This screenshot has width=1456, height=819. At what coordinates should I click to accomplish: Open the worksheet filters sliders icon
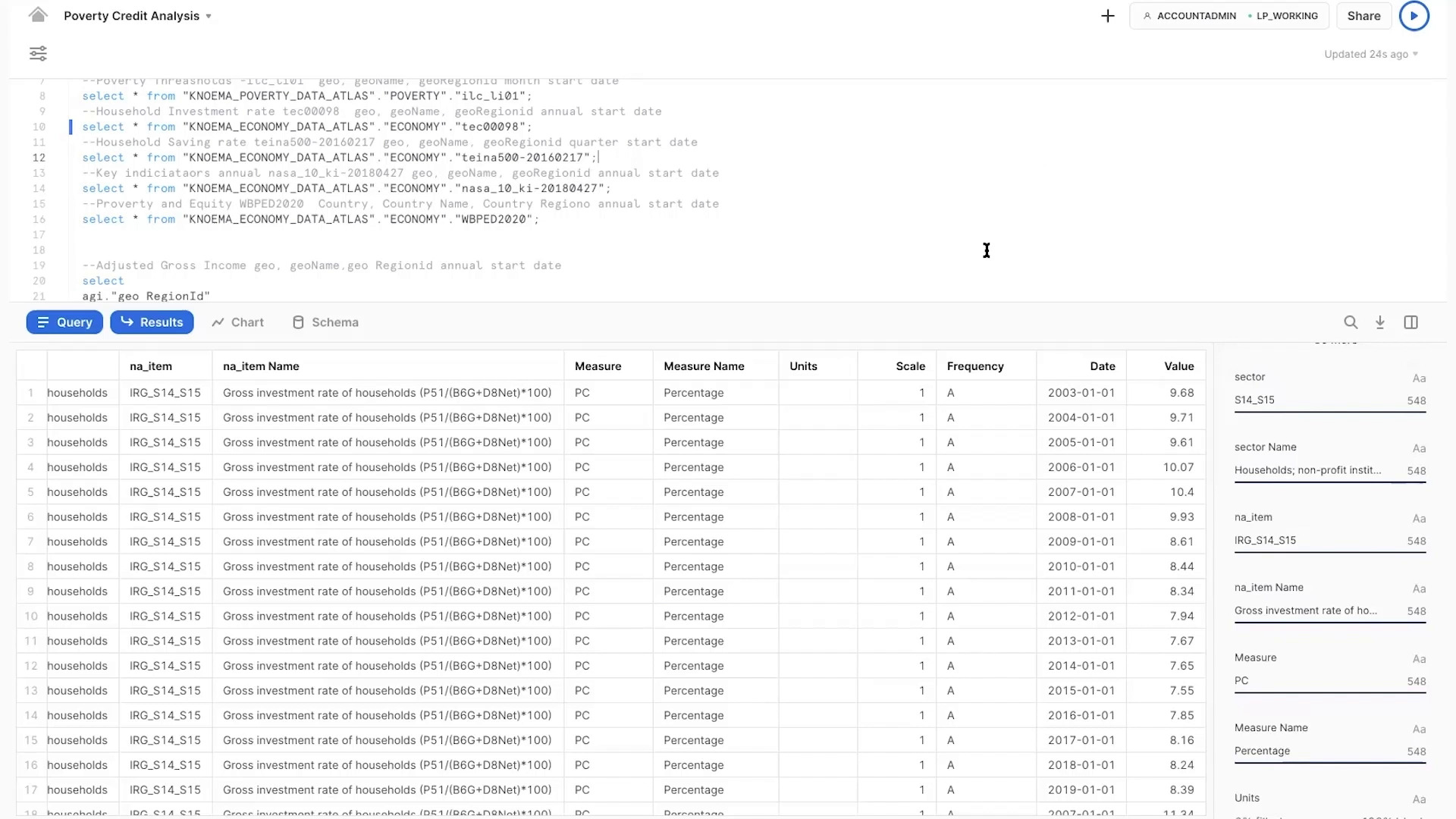point(38,54)
